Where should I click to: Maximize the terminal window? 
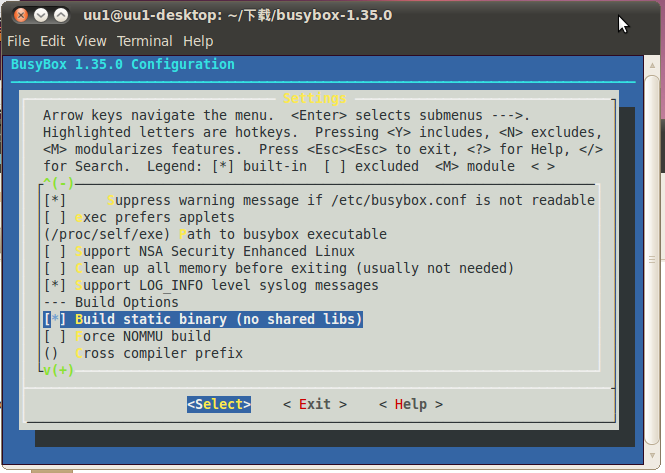coord(62,16)
